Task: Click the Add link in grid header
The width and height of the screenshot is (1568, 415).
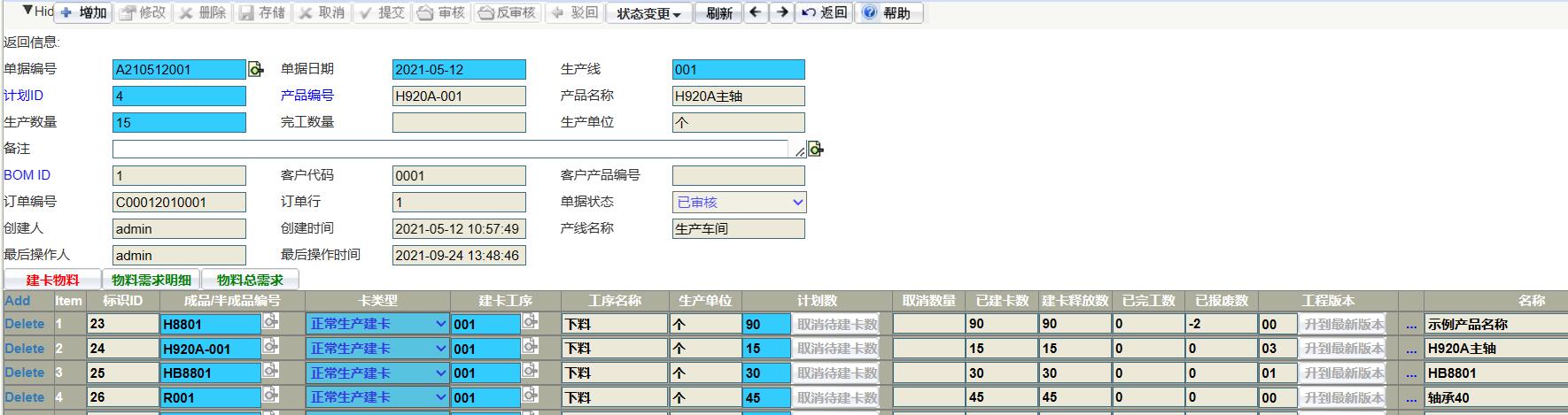Action: click(x=17, y=301)
